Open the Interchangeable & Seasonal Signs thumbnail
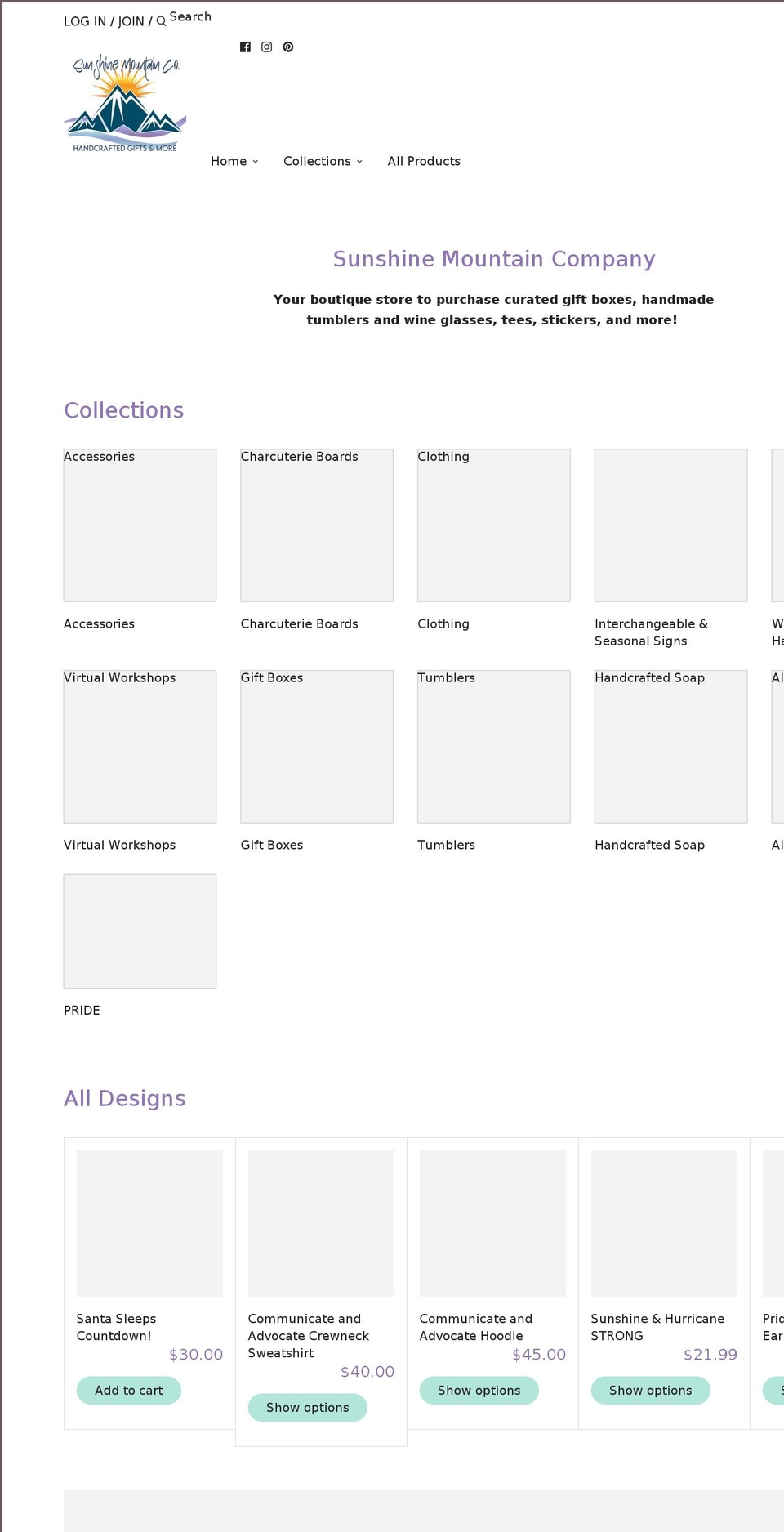The image size is (784, 1532). (670, 525)
